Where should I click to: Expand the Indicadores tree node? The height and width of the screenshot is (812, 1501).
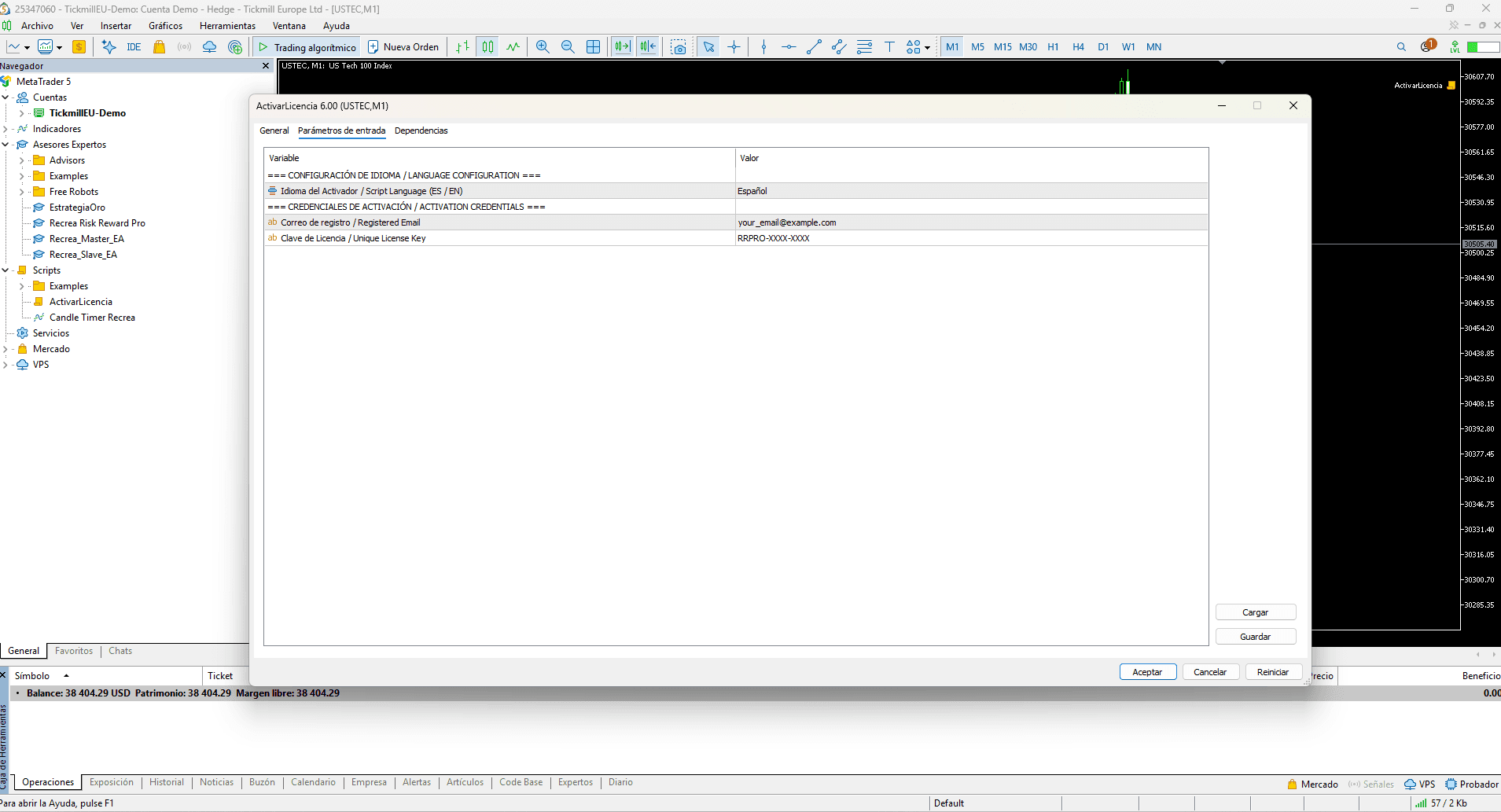tap(6, 129)
